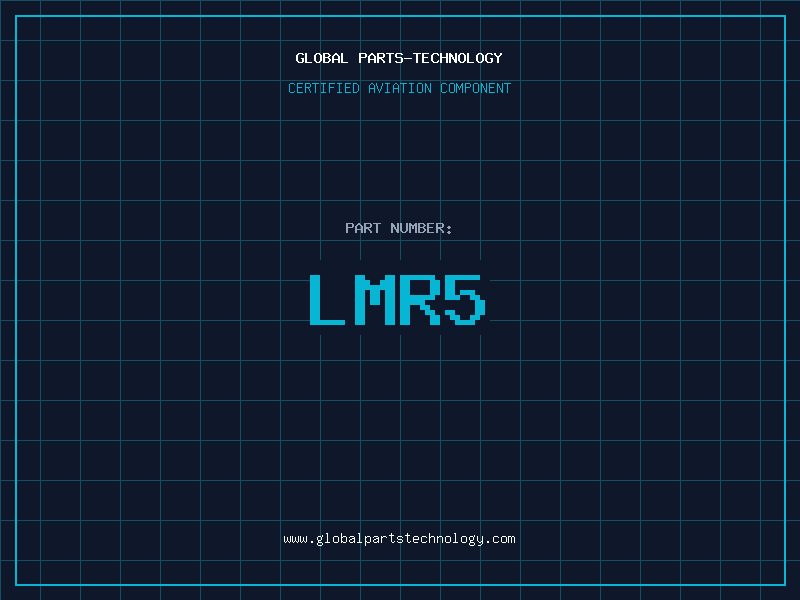Click the GLOBAL PARTS-TECHNOLOGY title

[399, 58]
